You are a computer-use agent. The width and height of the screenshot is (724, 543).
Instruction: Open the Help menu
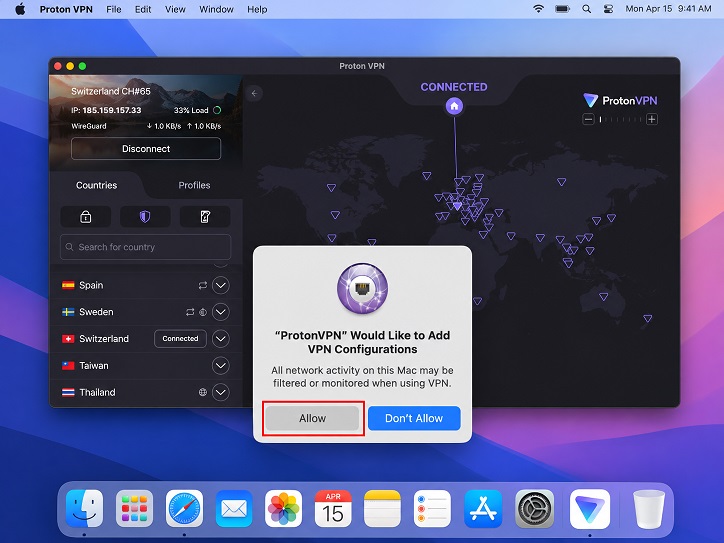(257, 9)
